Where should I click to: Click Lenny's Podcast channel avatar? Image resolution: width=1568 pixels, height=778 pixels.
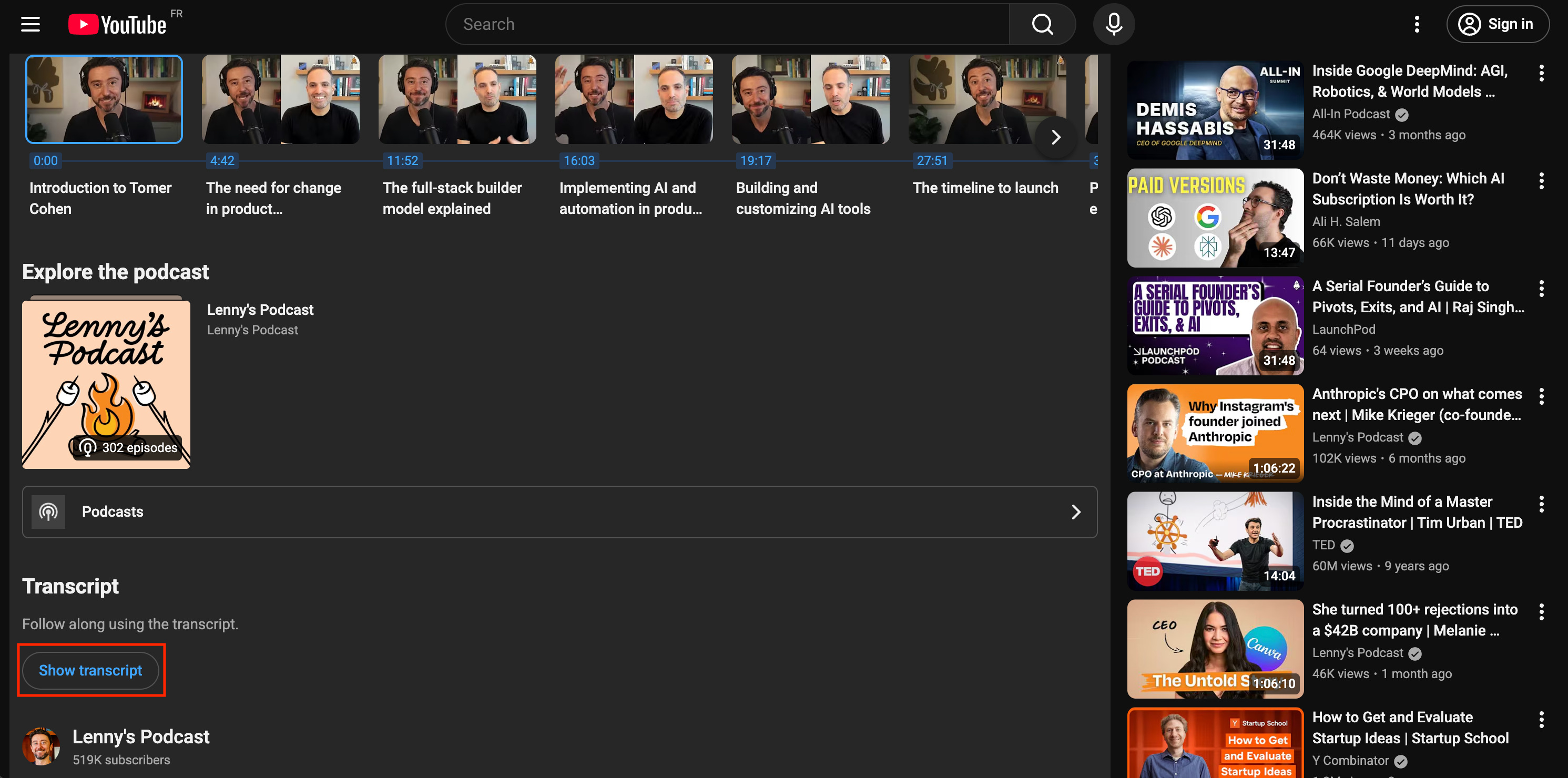coord(41,746)
